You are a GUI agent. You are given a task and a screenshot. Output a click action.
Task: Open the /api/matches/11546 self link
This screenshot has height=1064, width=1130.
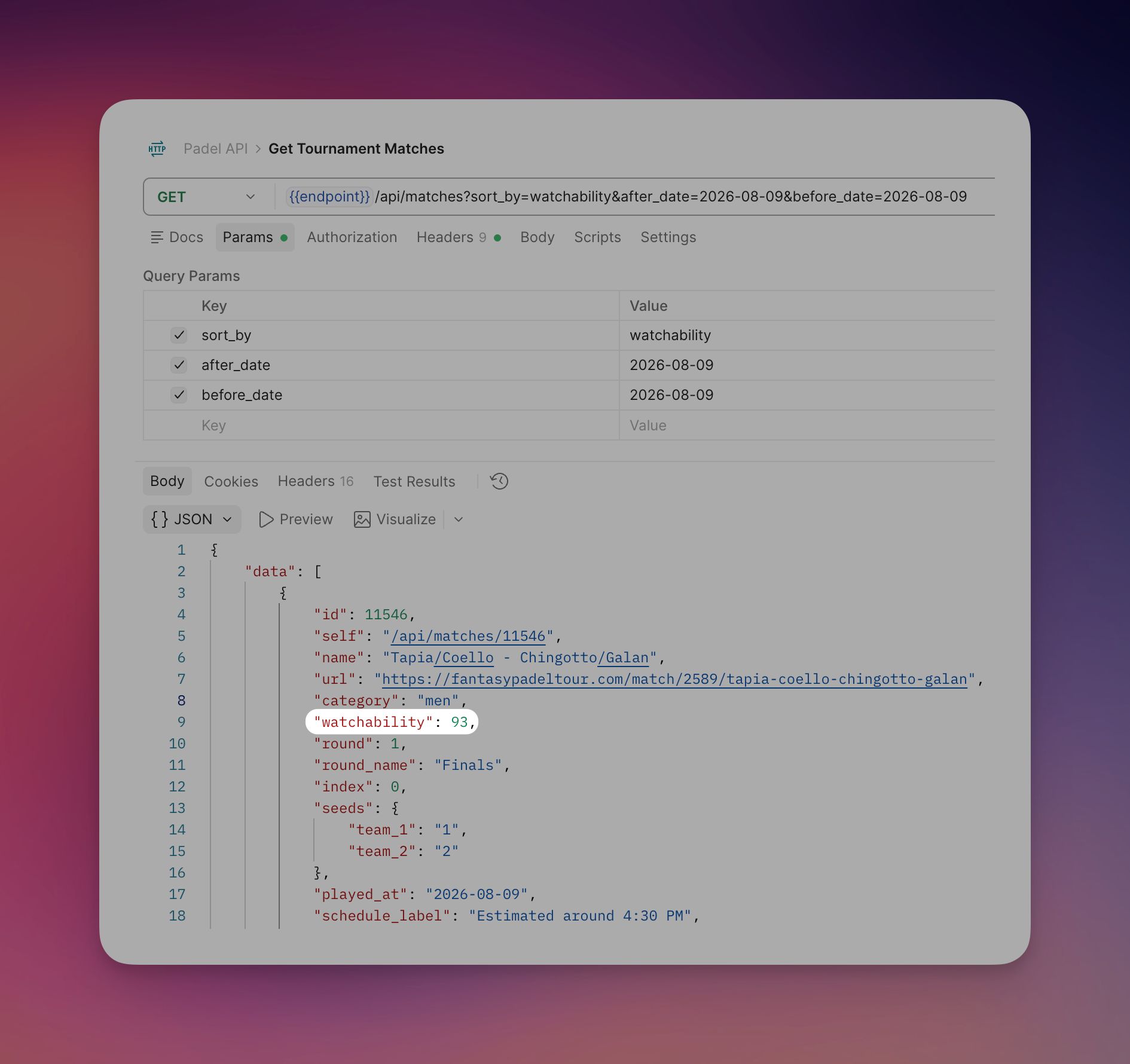[x=468, y=636]
